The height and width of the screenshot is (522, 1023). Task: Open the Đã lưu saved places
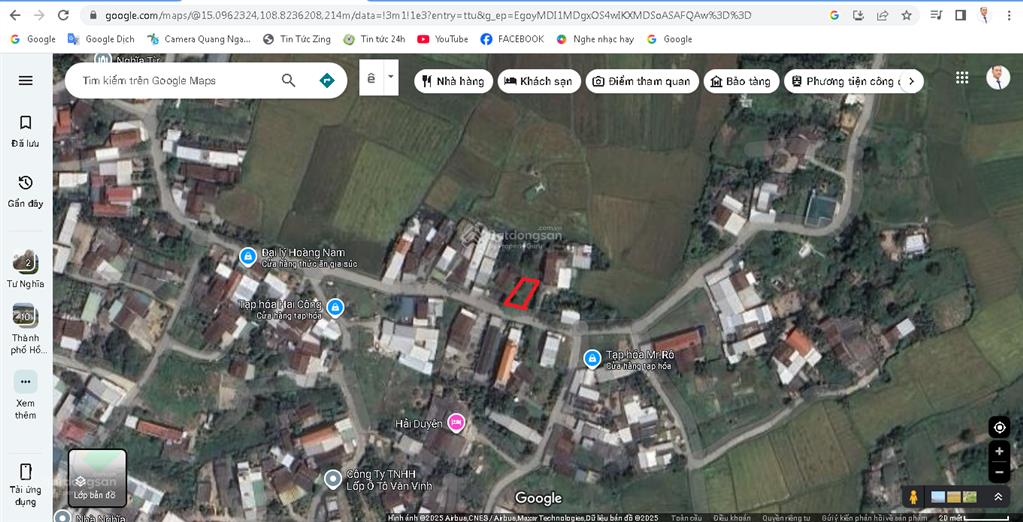[x=26, y=130]
